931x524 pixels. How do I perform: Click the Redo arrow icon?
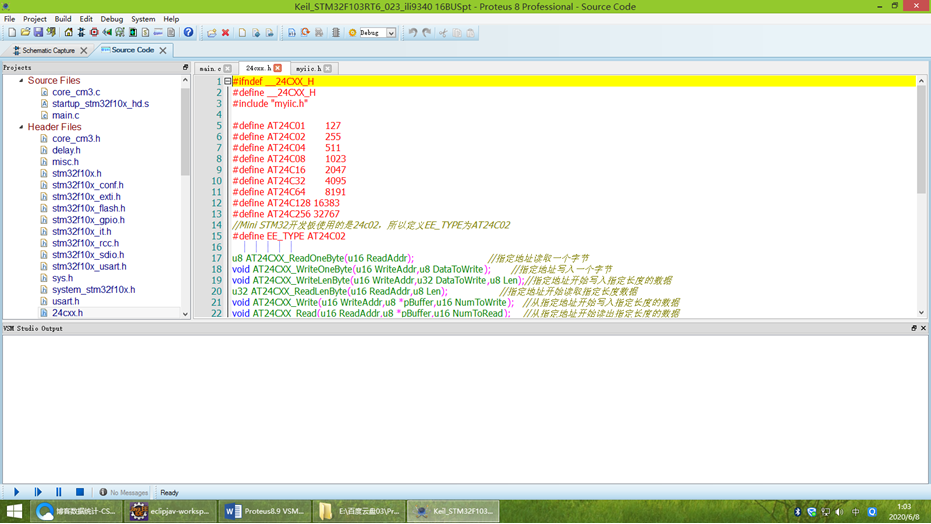426,33
